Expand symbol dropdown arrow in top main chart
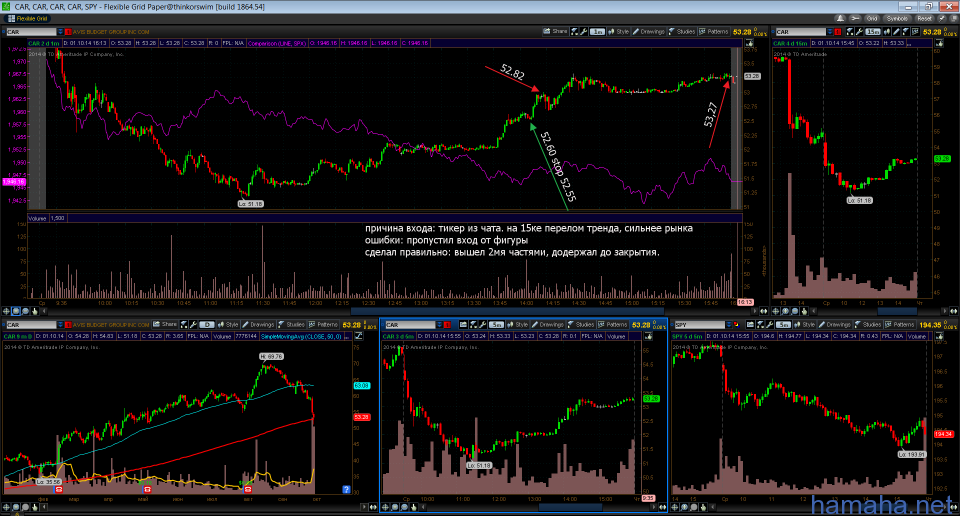The height and width of the screenshot is (516, 960). (60, 32)
